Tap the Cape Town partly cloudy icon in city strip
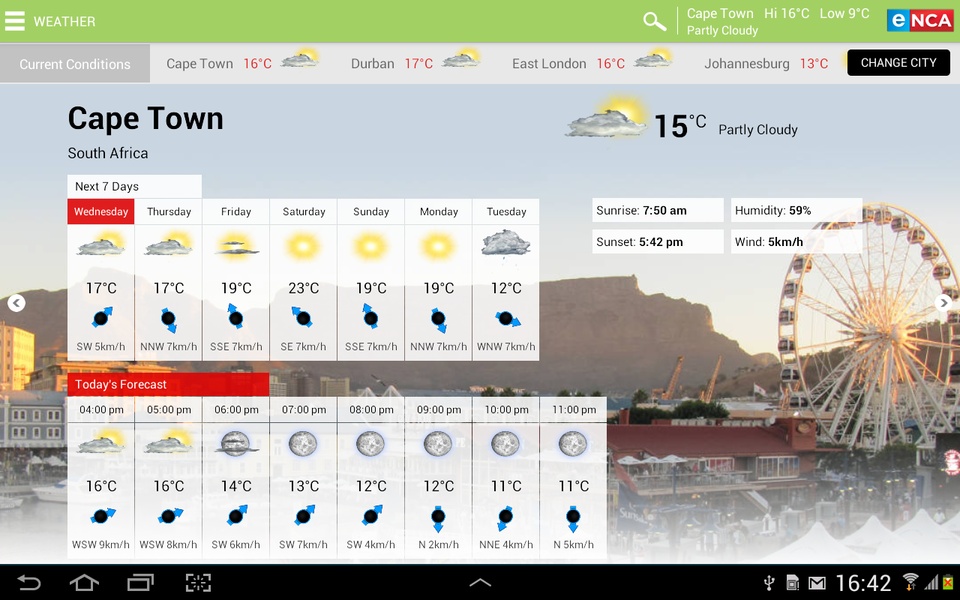This screenshot has width=960, height=600. tap(299, 59)
